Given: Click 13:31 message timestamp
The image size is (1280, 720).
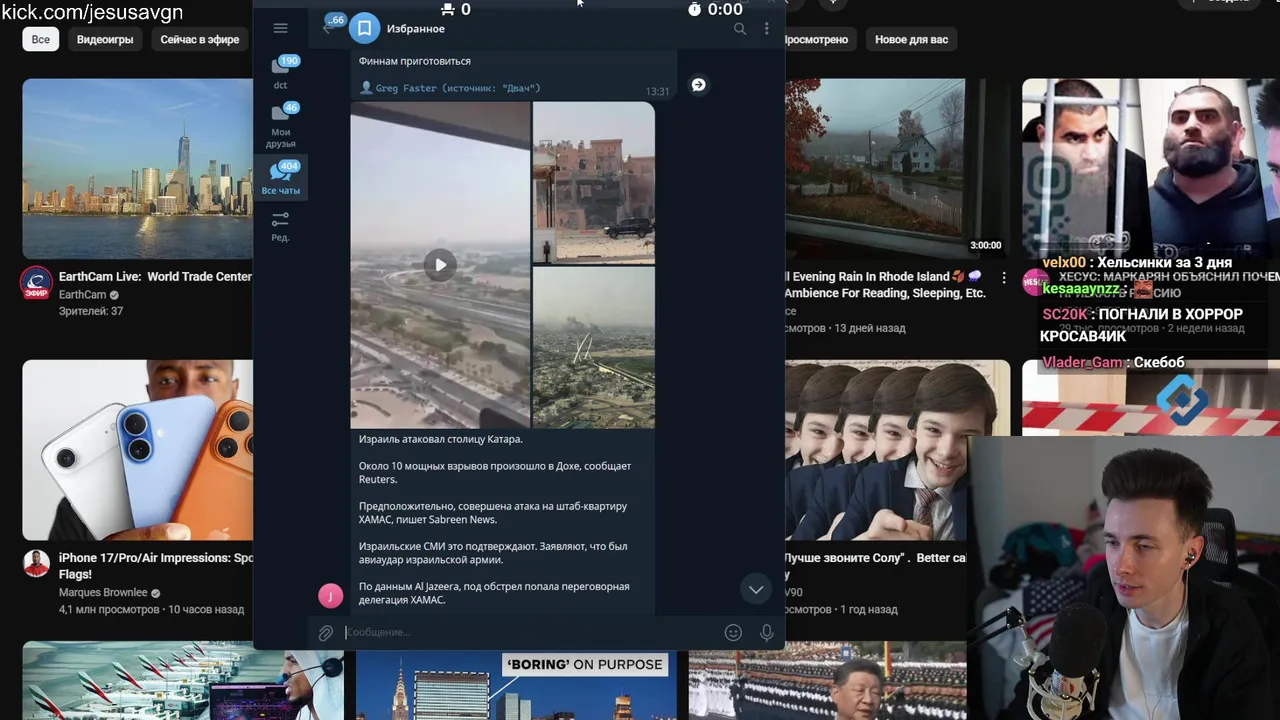Looking at the screenshot, I should tap(657, 91).
